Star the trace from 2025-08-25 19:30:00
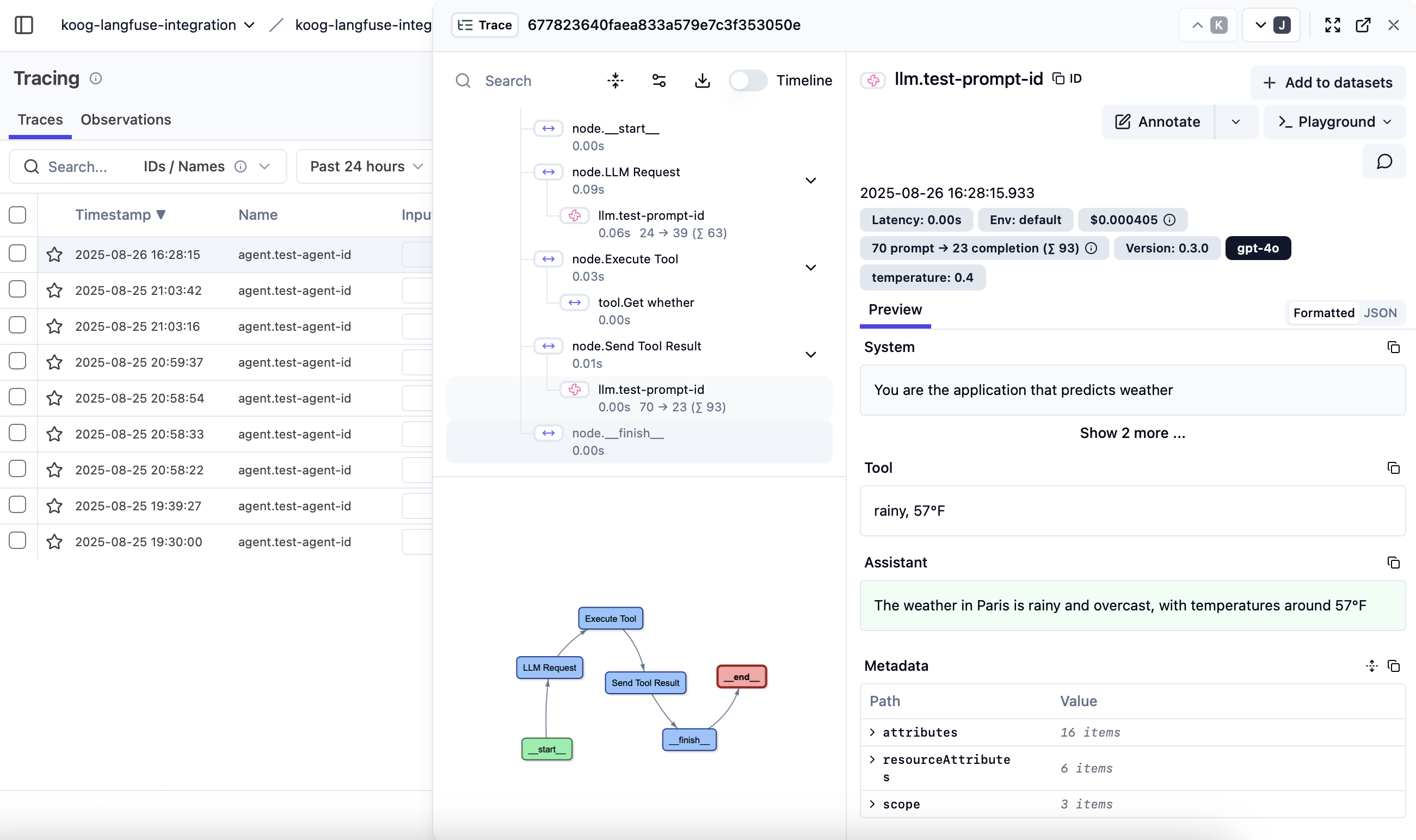This screenshot has width=1416, height=840. click(54, 542)
